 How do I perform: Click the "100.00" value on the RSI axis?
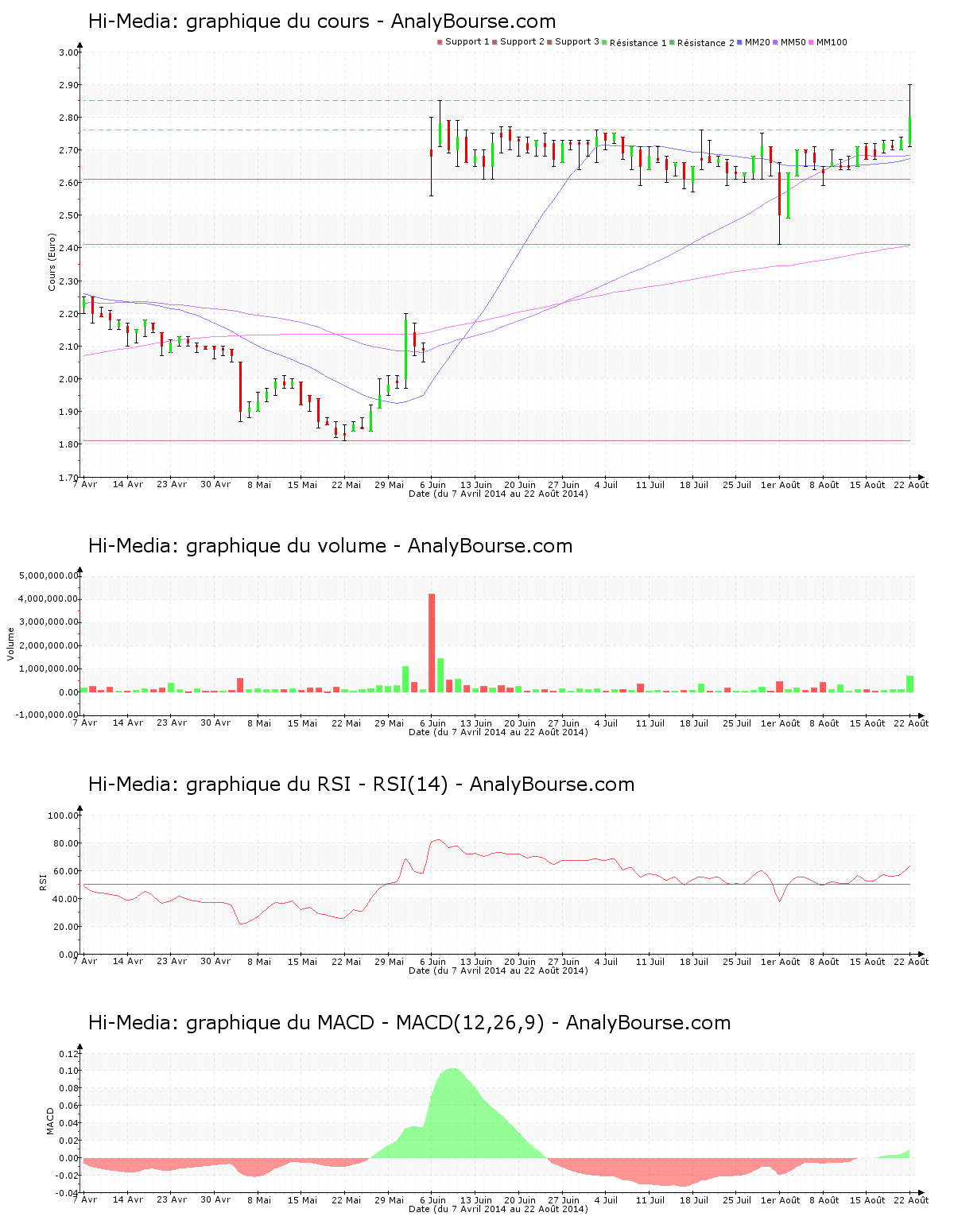click(64, 816)
